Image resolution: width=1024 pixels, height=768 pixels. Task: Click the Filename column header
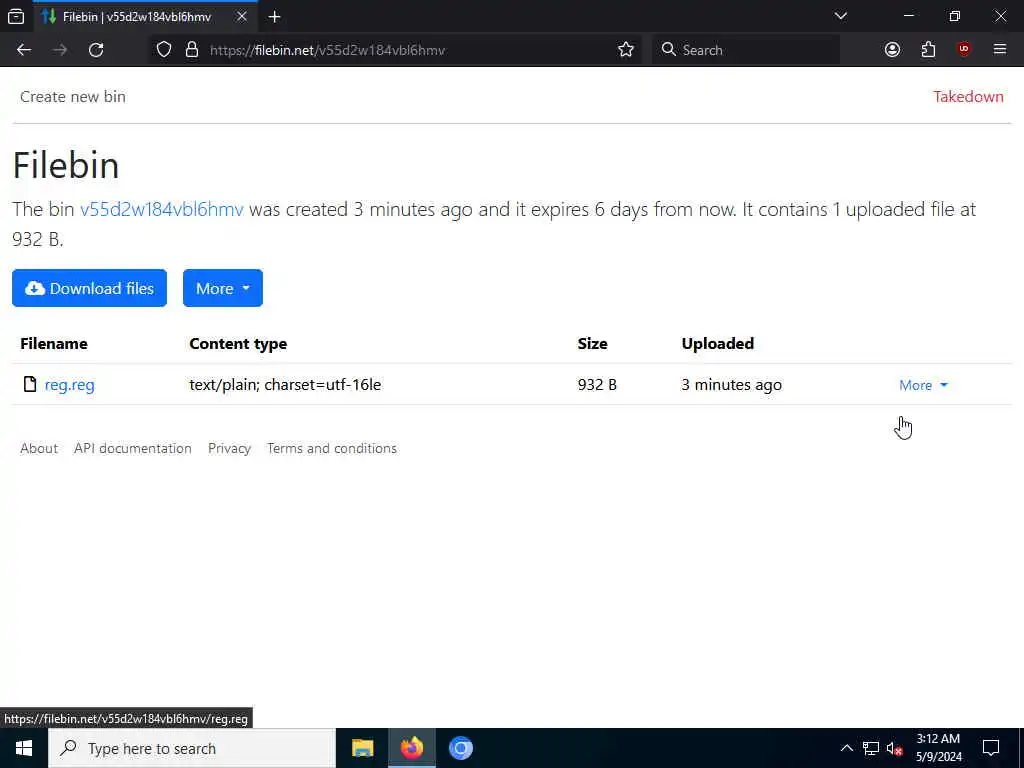click(x=54, y=344)
